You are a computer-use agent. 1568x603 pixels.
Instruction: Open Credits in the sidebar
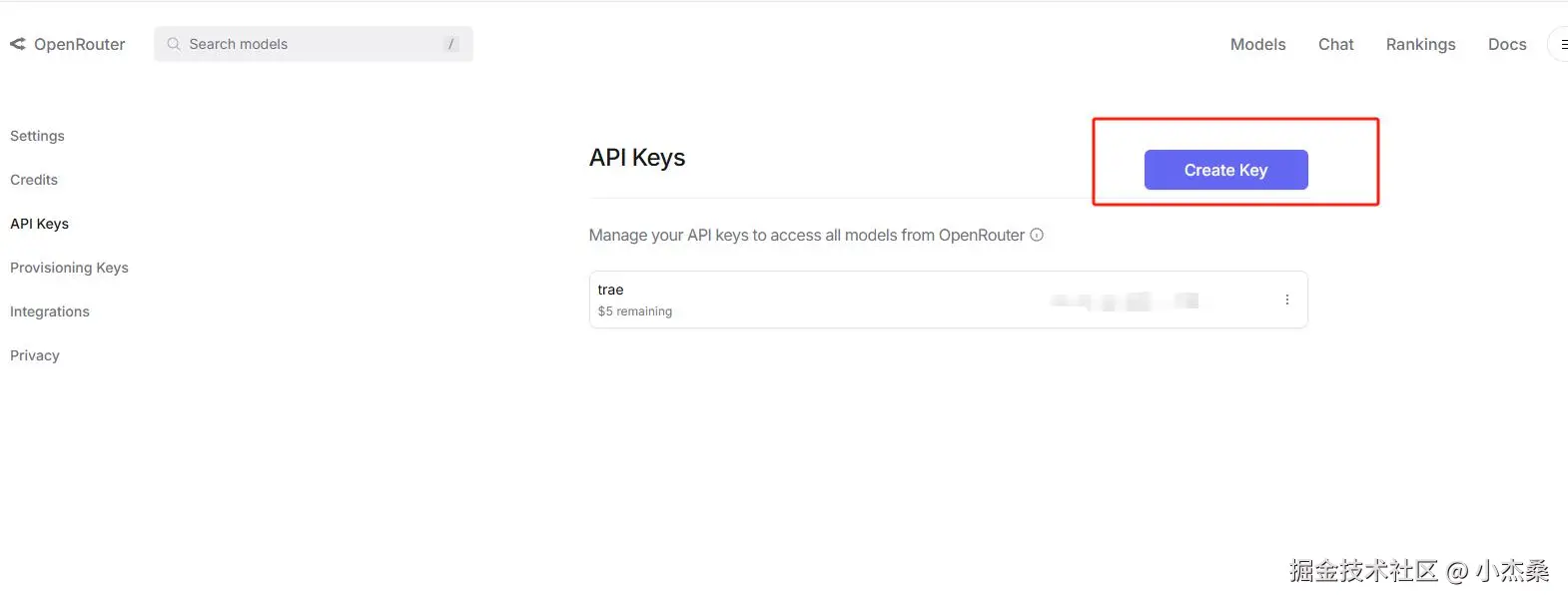coord(34,180)
